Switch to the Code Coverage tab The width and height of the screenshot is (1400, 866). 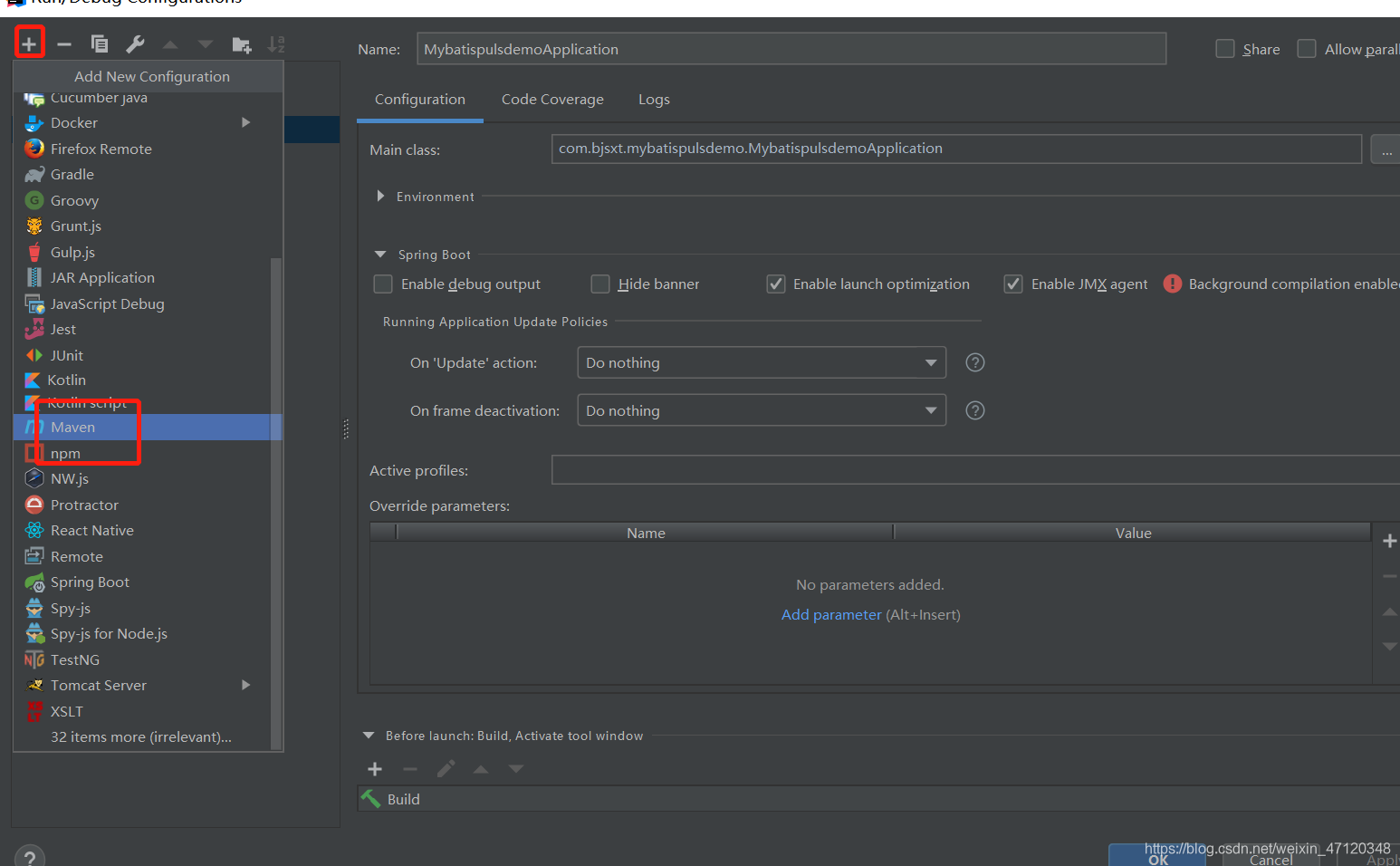click(x=552, y=100)
